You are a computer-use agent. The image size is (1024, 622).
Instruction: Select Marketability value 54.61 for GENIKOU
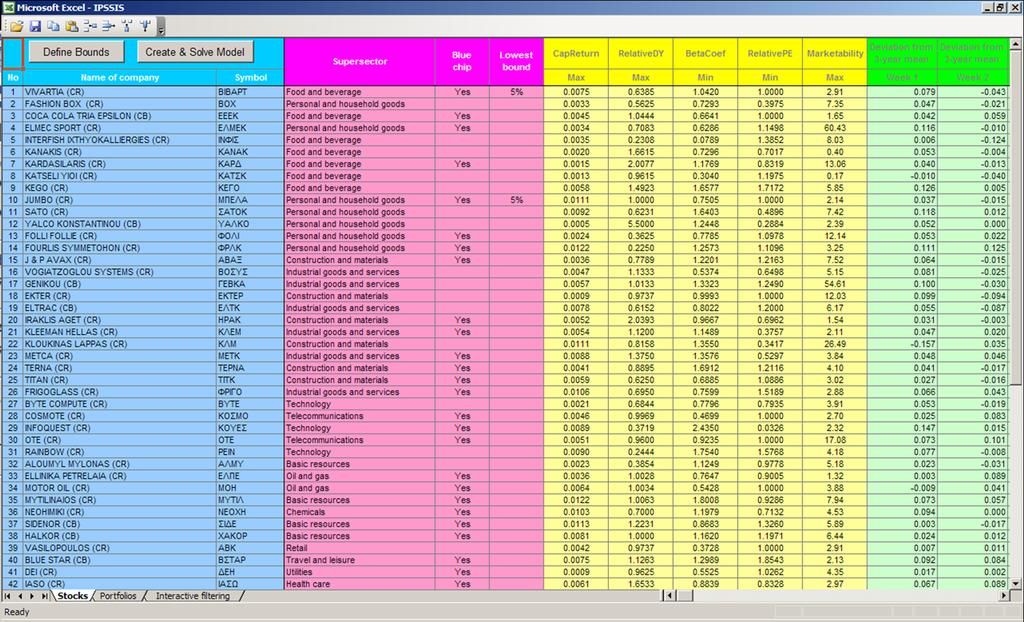tap(835, 284)
